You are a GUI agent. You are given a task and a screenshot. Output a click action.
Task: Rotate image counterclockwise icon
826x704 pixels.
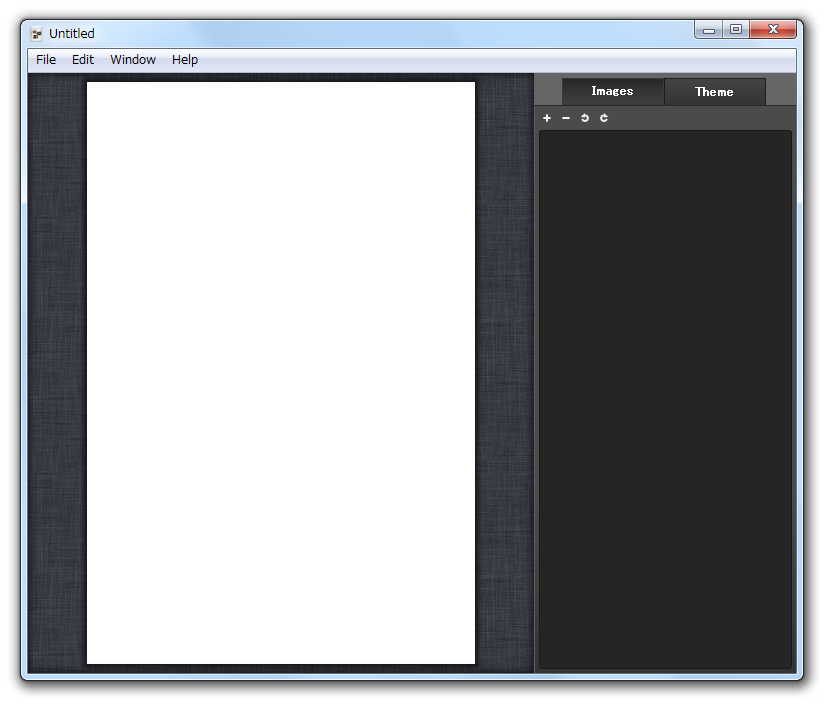pos(585,118)
